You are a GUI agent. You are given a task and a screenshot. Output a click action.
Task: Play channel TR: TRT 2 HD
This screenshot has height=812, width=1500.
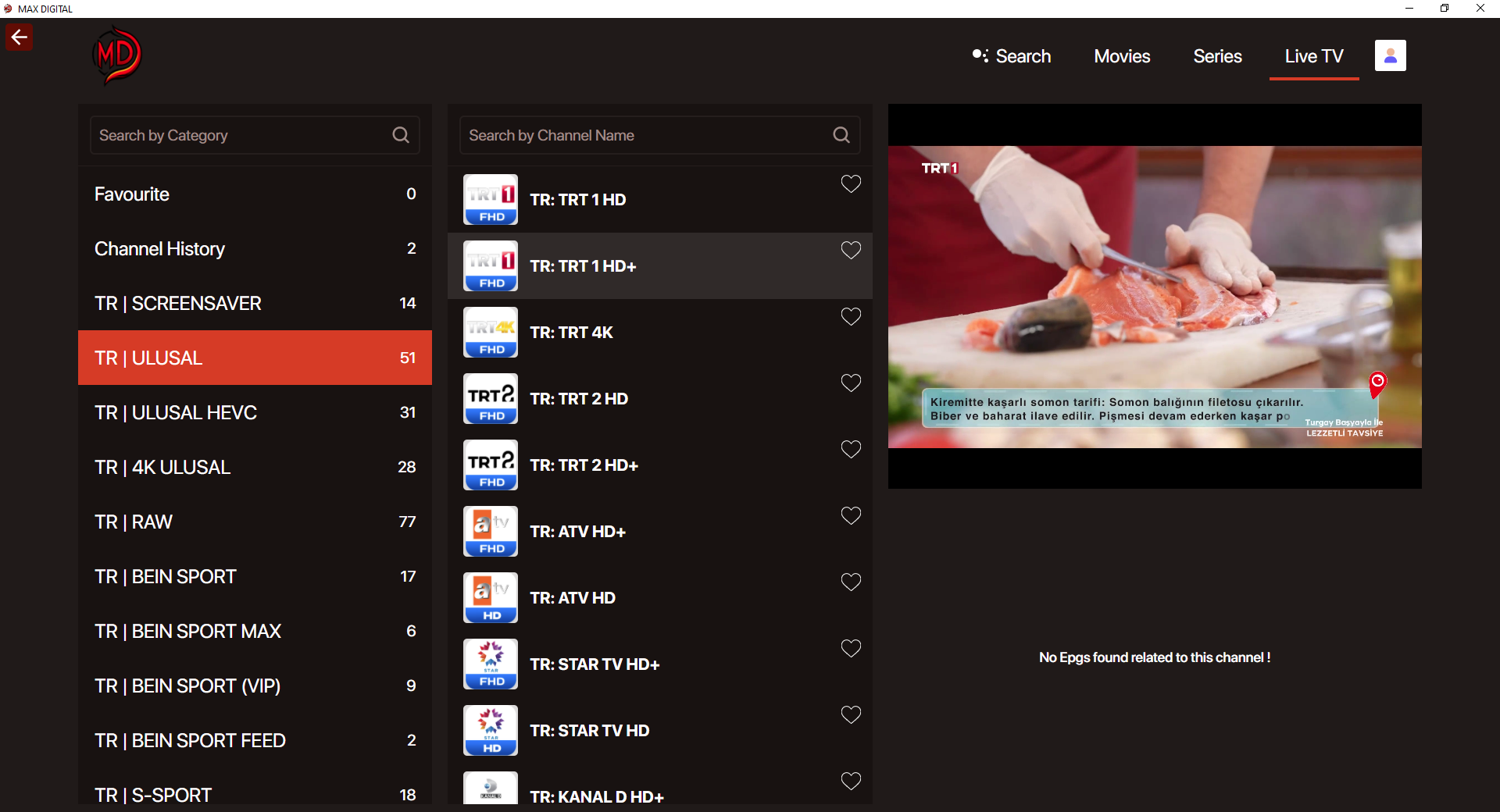[660, 399]
